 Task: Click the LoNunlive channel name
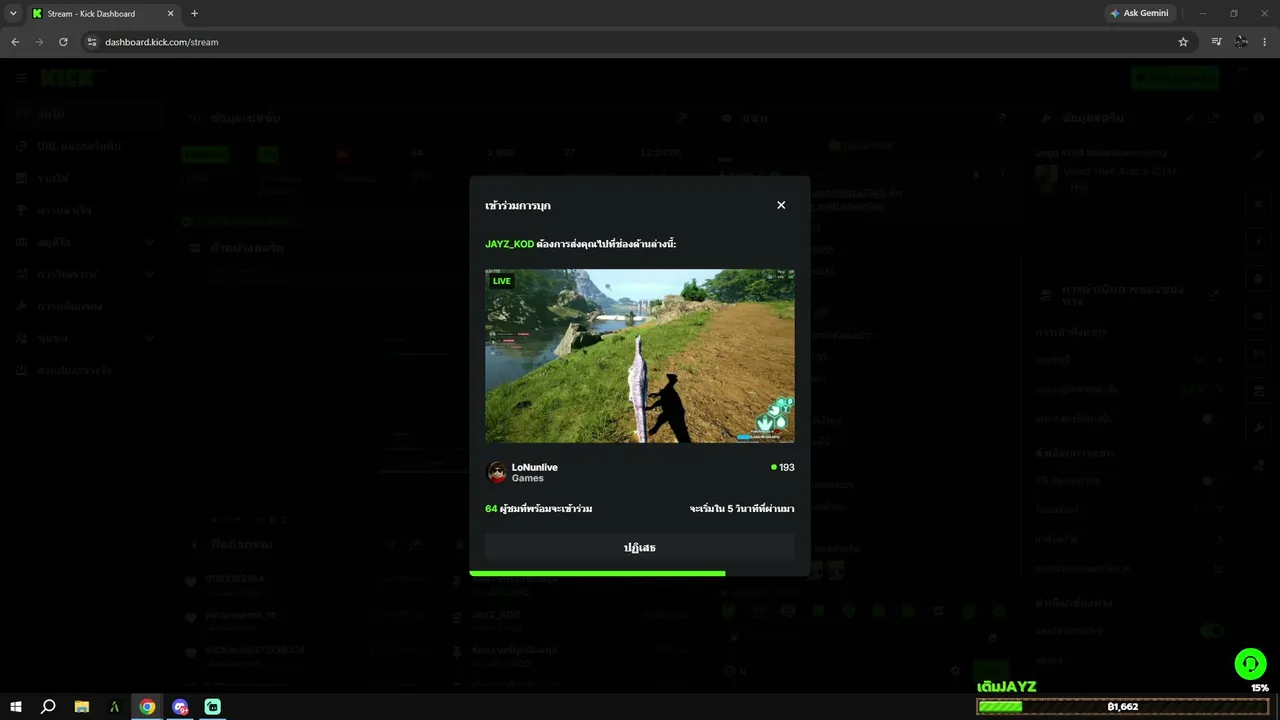coord(535,467)
